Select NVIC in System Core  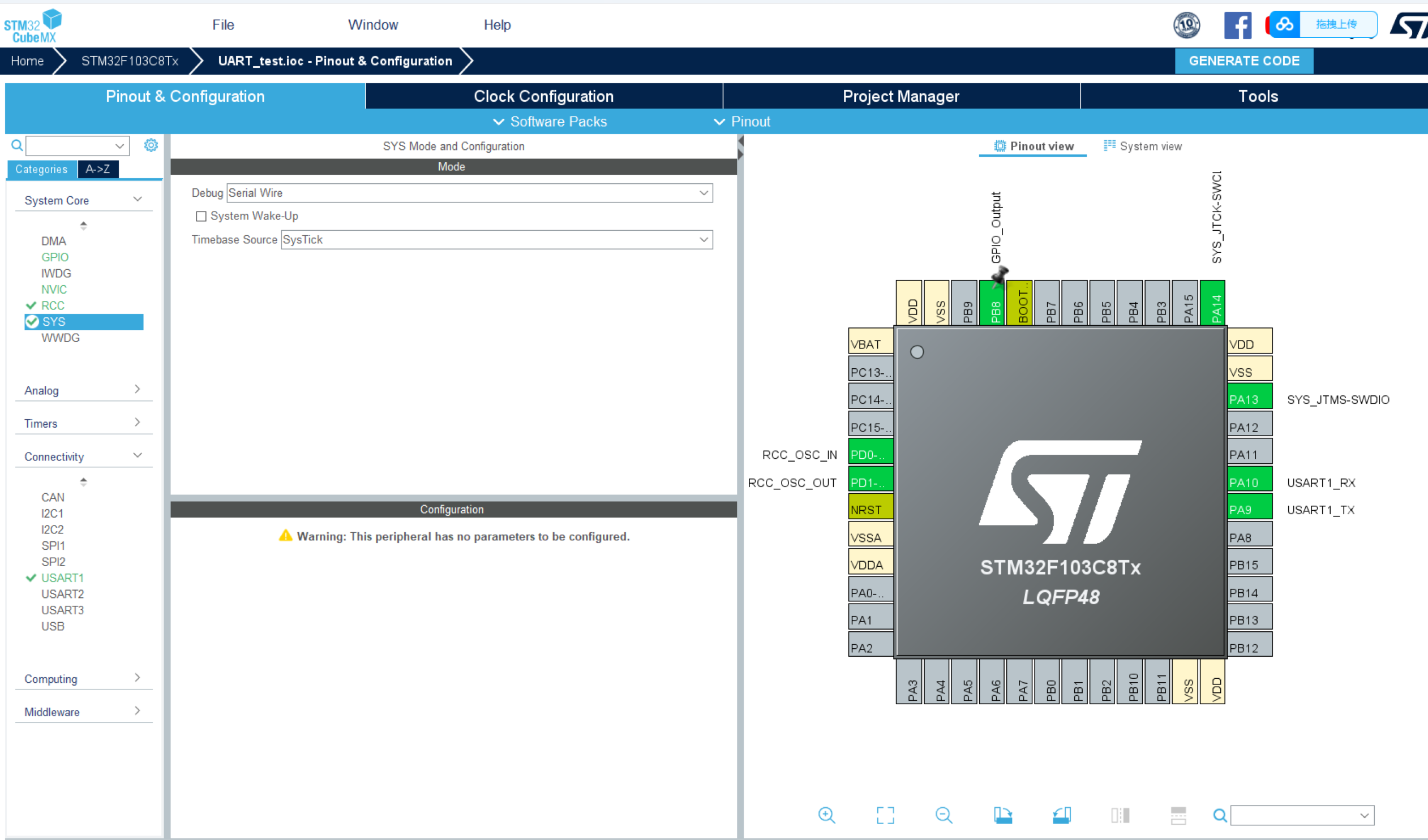click(54, 290)
